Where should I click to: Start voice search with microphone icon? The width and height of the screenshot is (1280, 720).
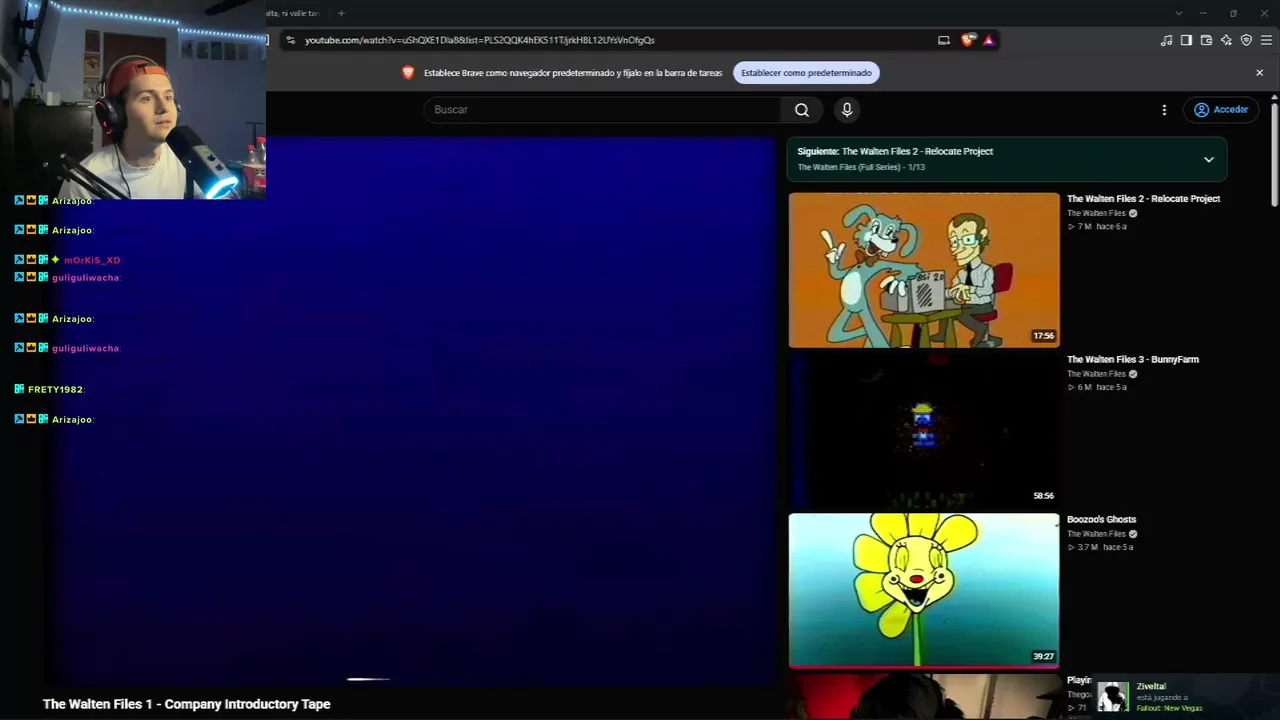click(x=847, y=110)
